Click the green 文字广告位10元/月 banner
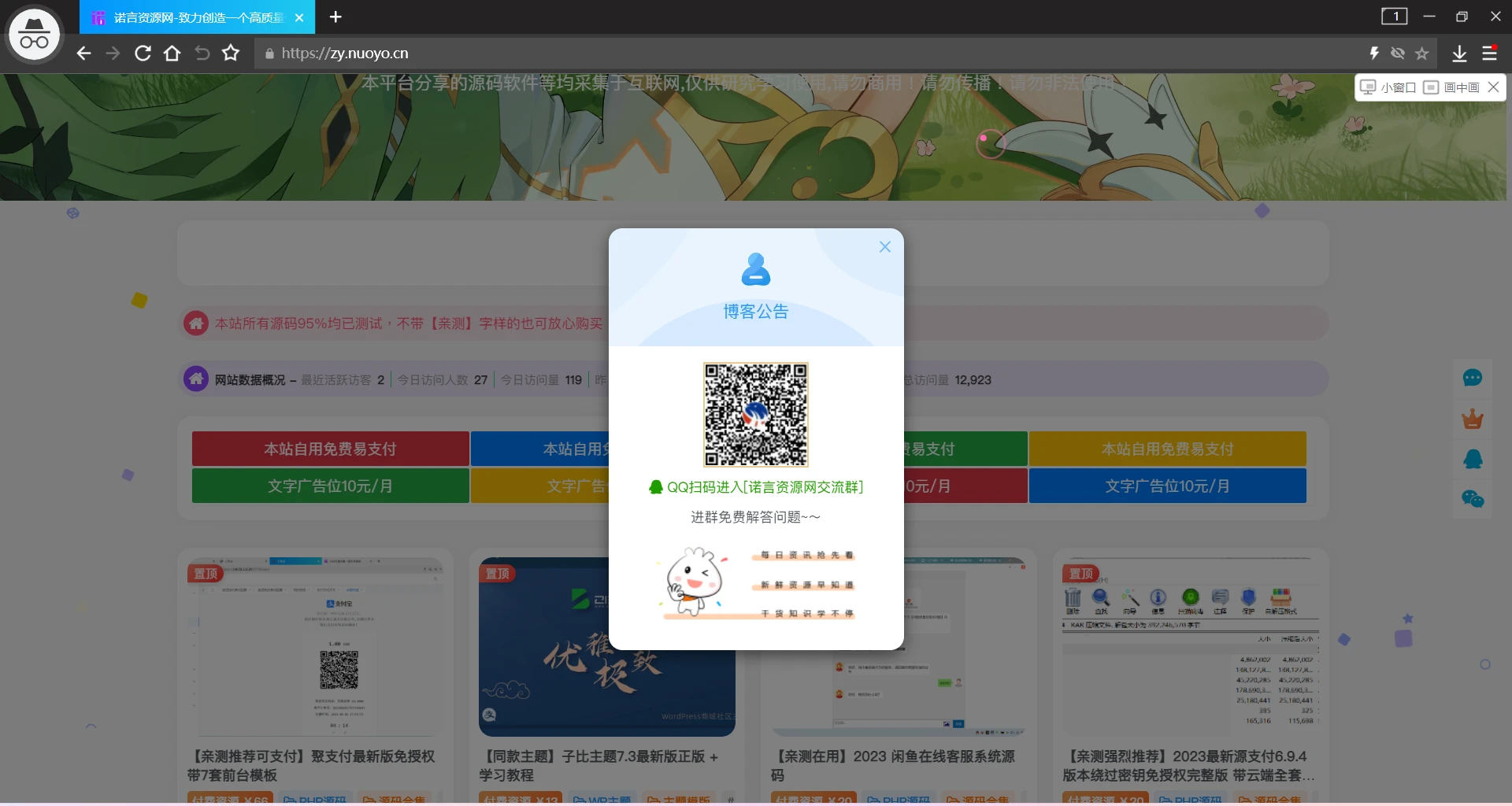The height and width of the screenshot is (806, 1512). pyautogui.click(x=331, y=486)
